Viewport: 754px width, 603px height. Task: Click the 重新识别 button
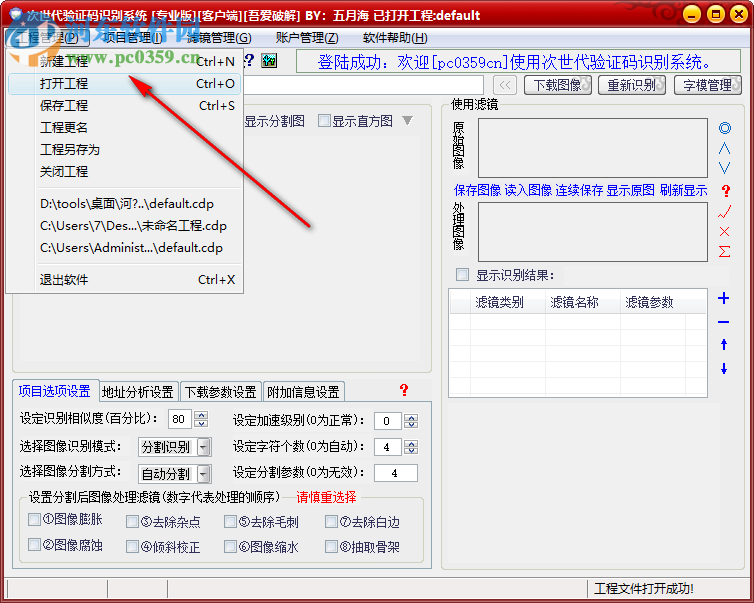[x=632, y=85]
